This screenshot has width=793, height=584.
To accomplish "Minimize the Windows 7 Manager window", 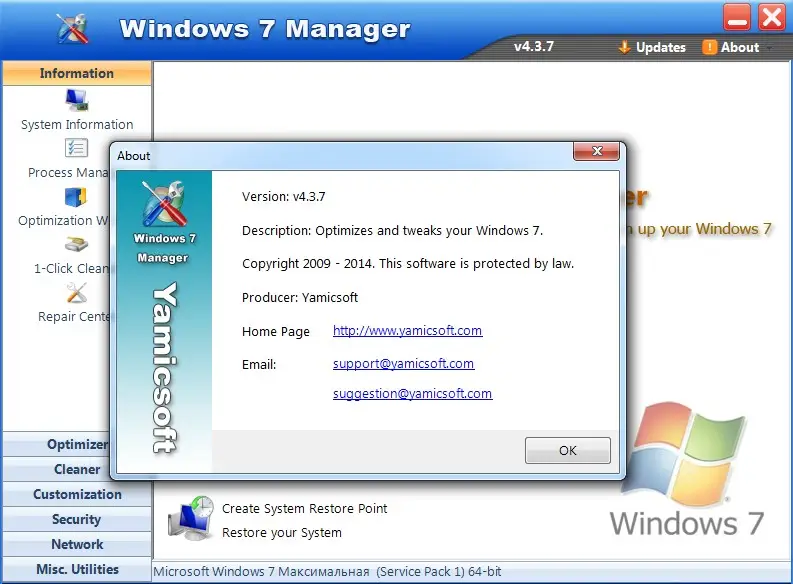I will (x=737, y=17).
